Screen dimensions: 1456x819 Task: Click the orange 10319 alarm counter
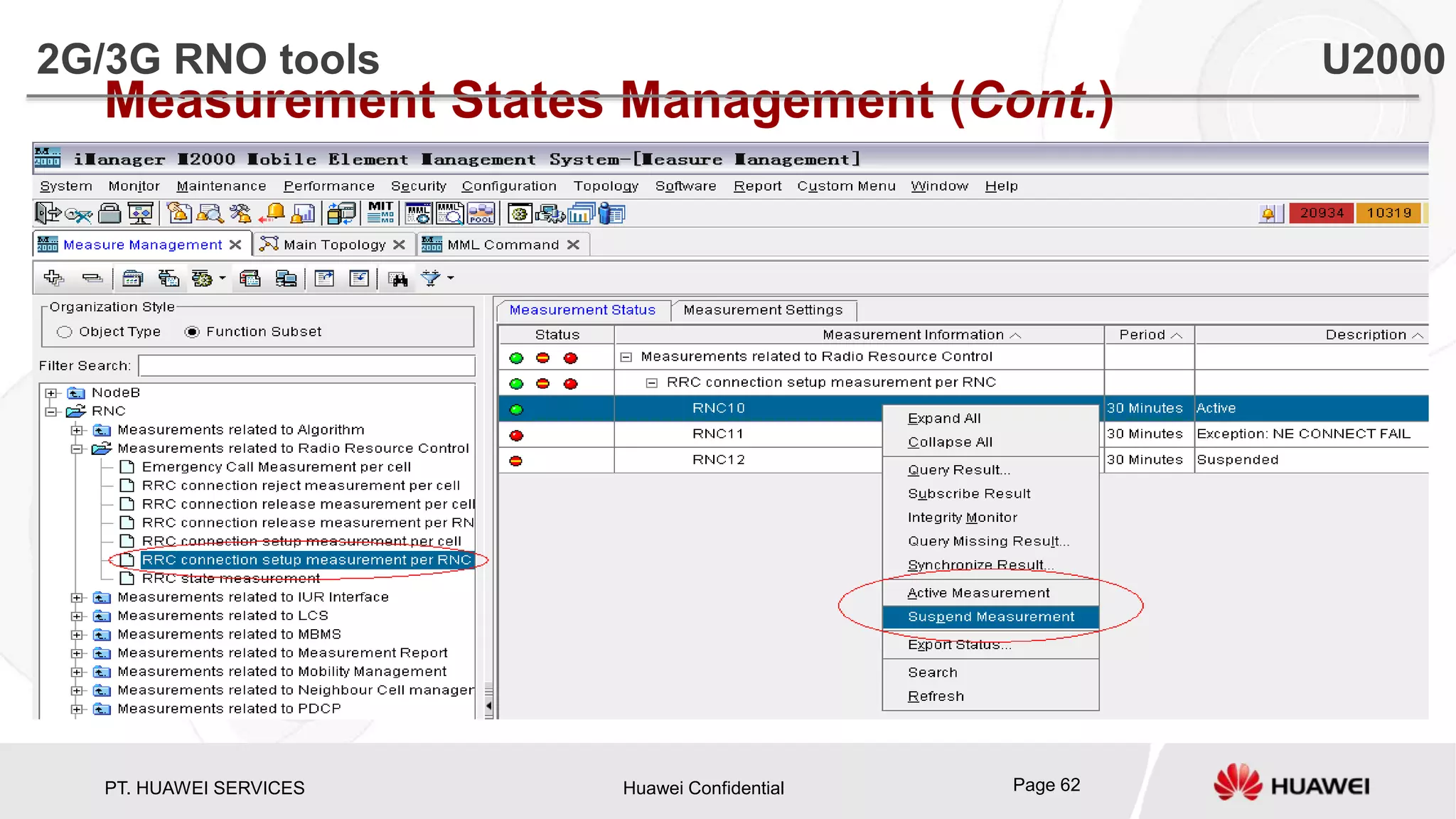point(1388,213)
